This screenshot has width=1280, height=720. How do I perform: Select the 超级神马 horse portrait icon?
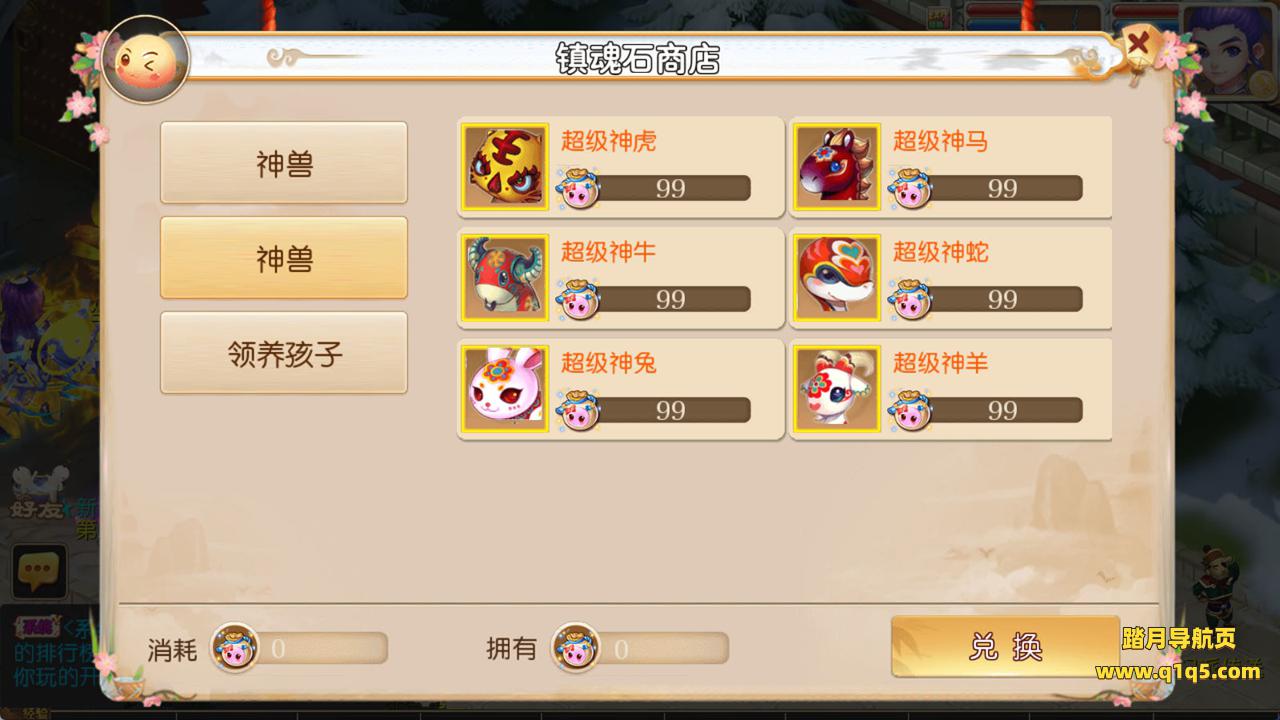pyautogui.click(x=837, y=166)
